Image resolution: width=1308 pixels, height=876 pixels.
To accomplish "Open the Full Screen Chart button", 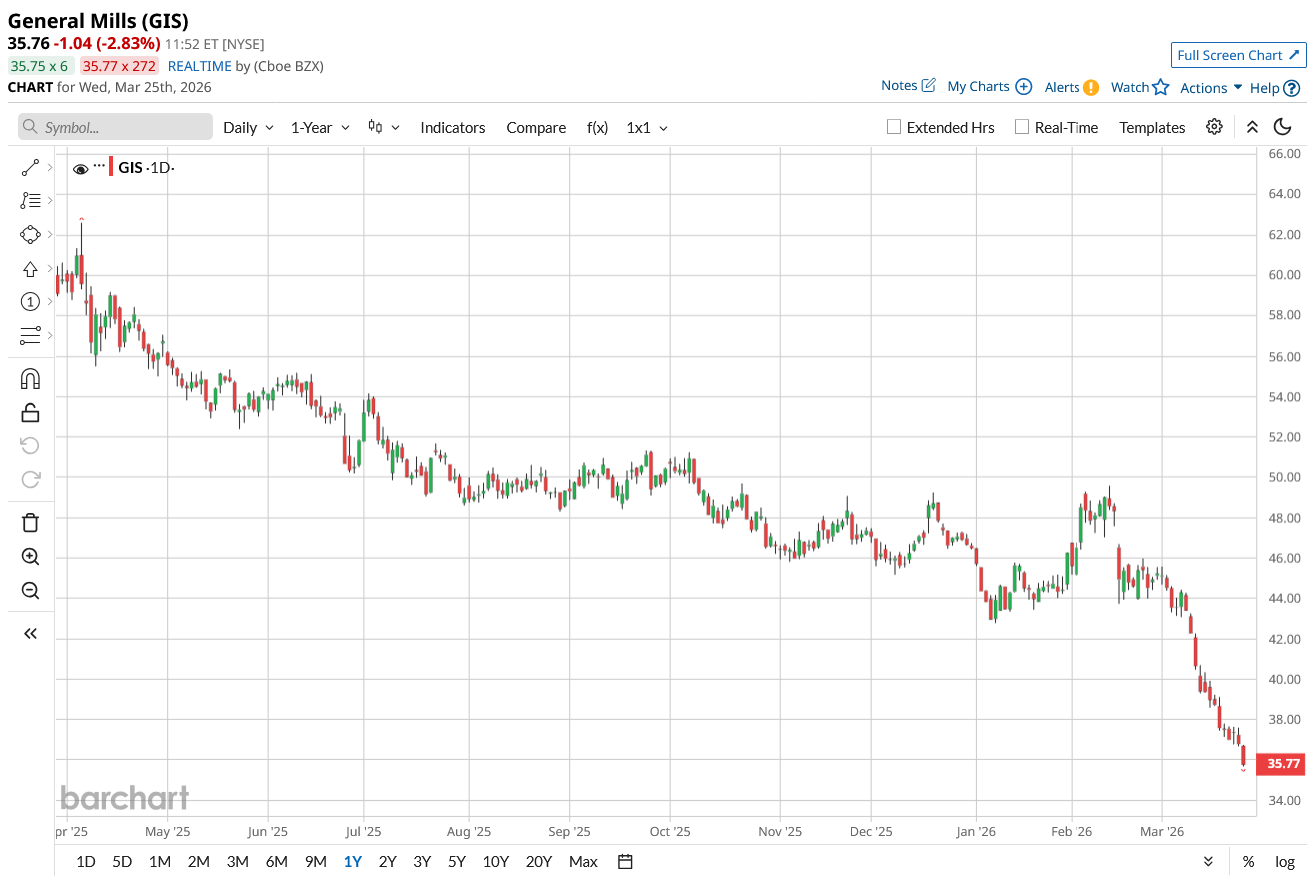I will pos(1238,55).
